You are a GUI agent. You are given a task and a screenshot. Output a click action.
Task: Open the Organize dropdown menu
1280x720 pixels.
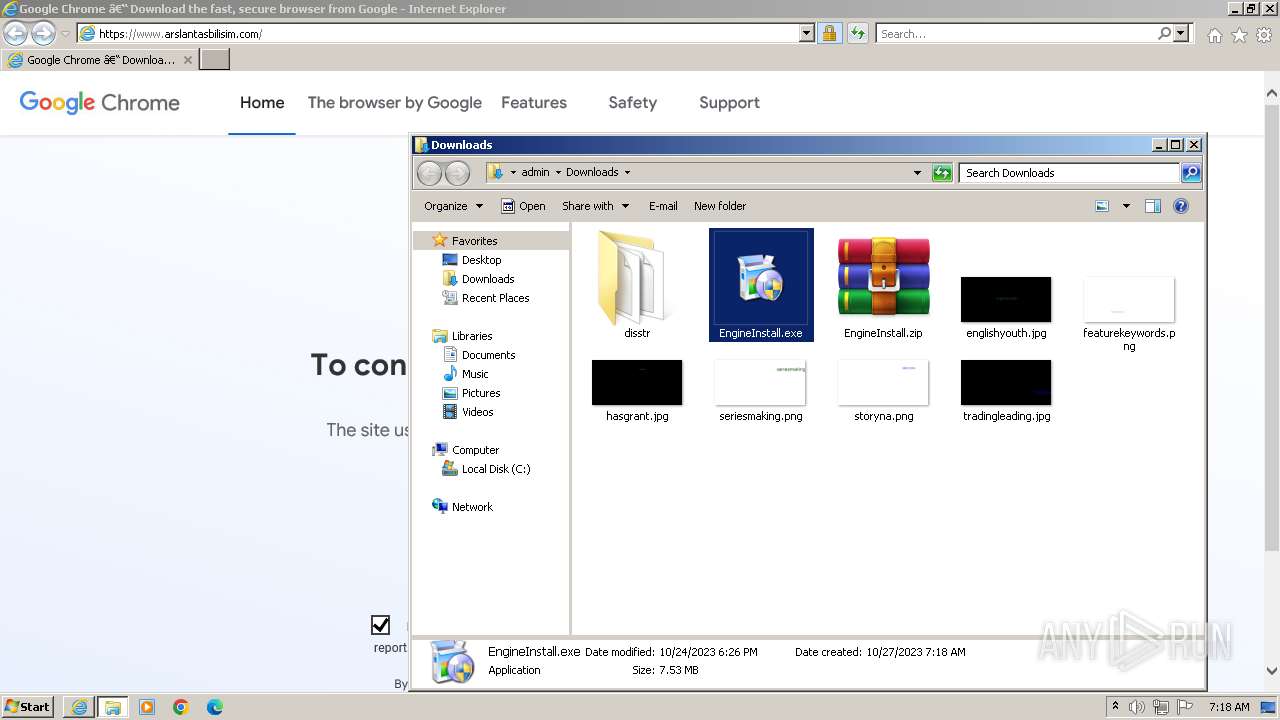pyautogui.click(x=453, y=206)
